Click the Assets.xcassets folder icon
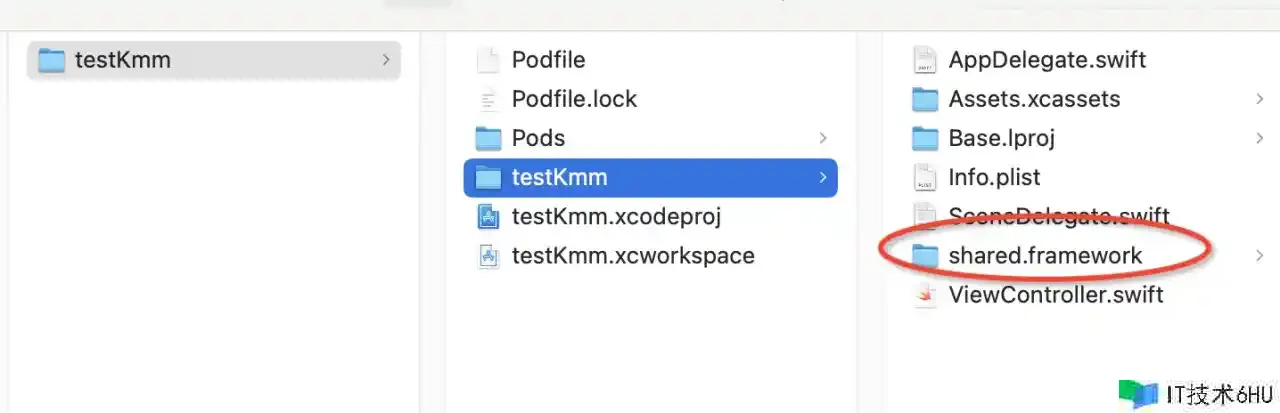Image resolution: width=1280 pixels, height=413 pixels. pyautogui.click(x=926, y=99)
